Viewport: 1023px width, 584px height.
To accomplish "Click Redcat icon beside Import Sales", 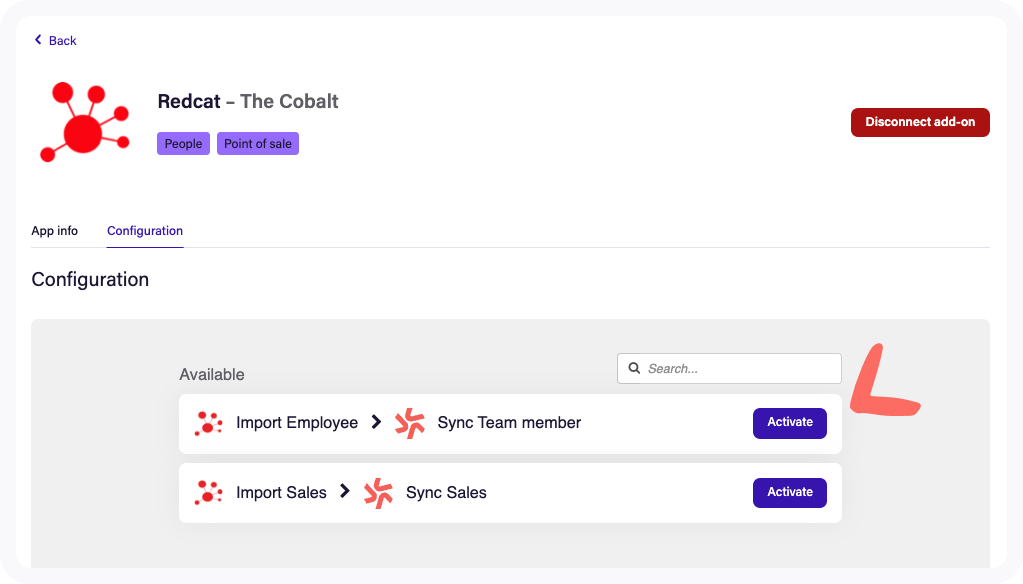I will [x=209, y=493].
